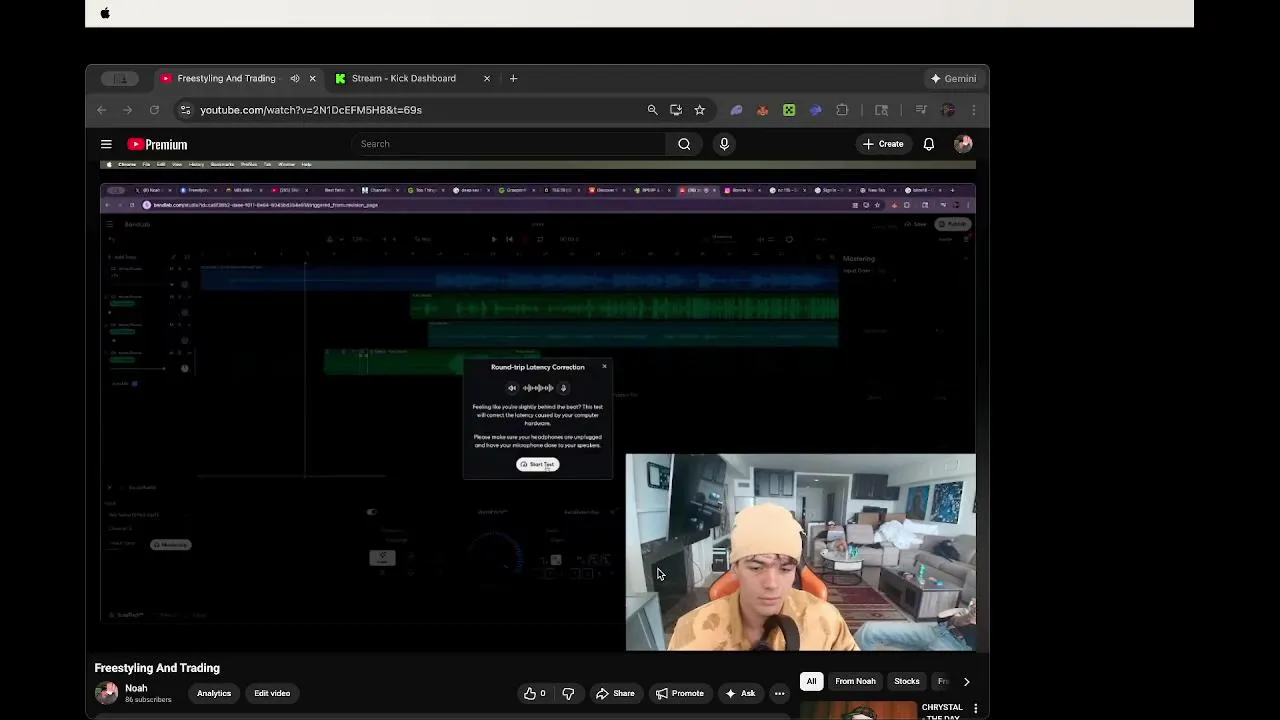
Task: Like this video
Action: pyautogui.click(x=535, y=693)
